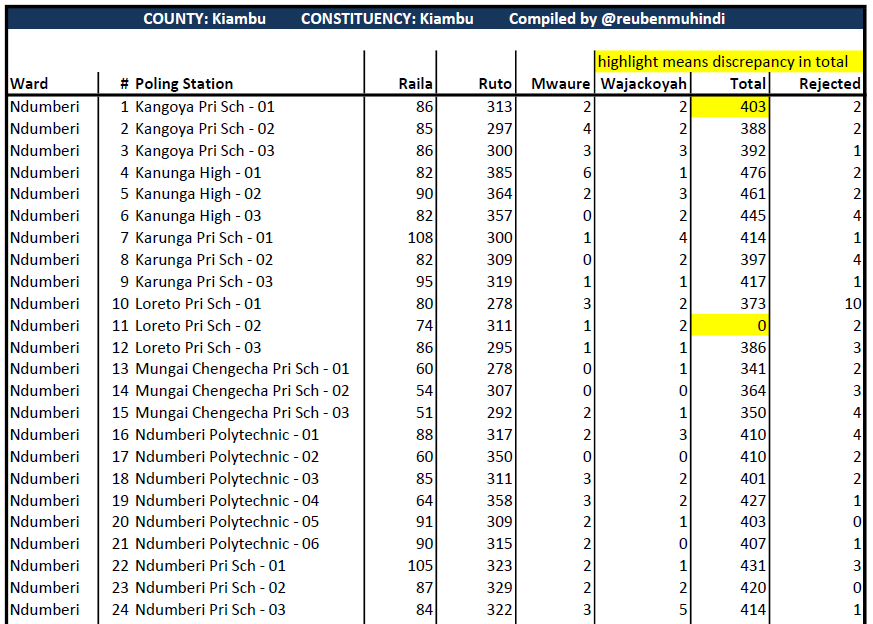Click 'Compiled by @reubenmuhindi' text

click(617, 19)
